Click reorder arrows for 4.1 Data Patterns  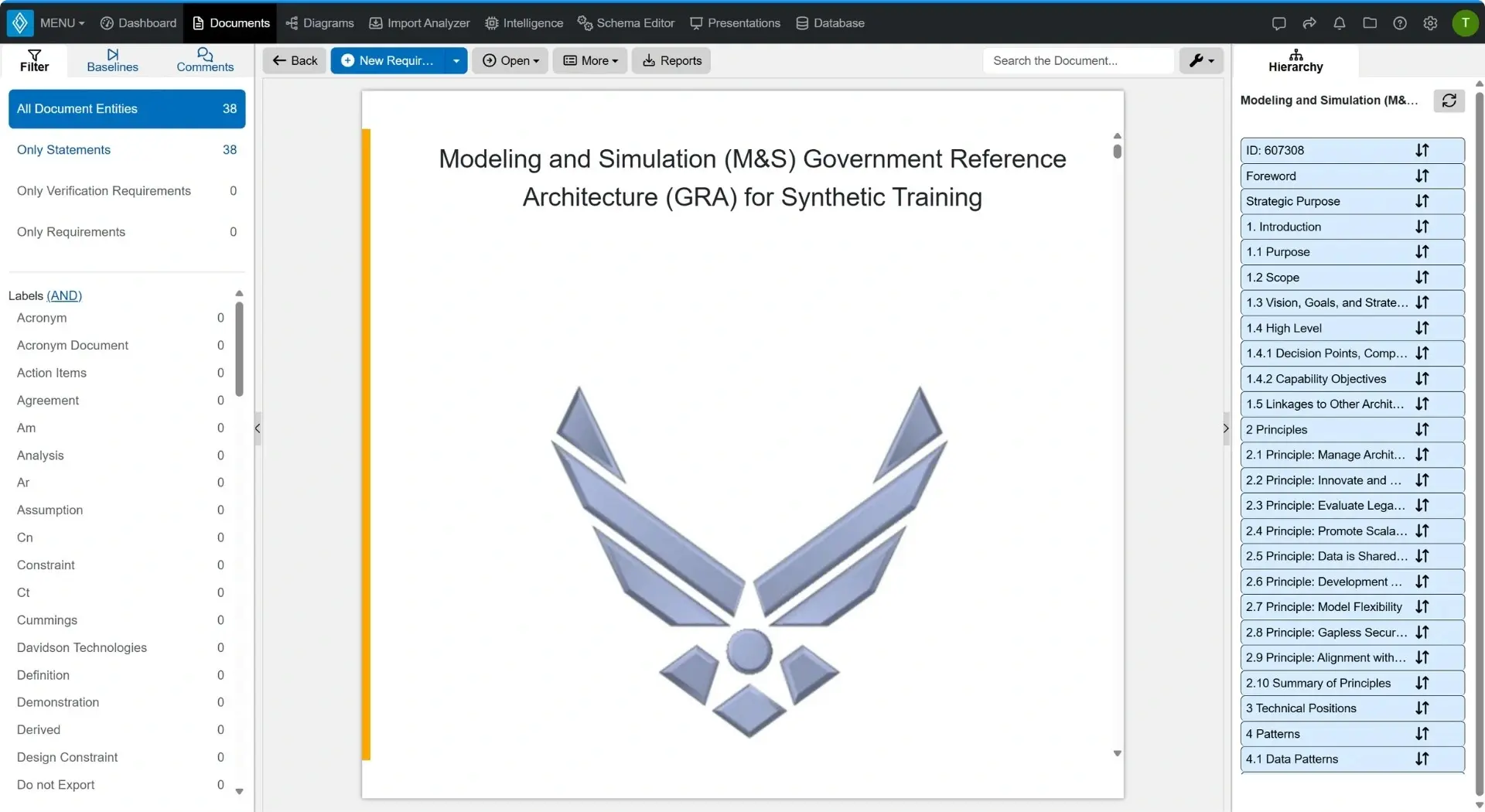(x=1422, y=759)
